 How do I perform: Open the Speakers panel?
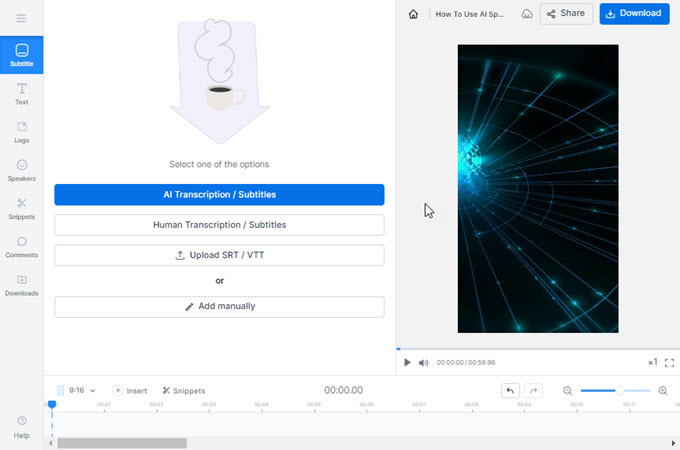[21, 170]
